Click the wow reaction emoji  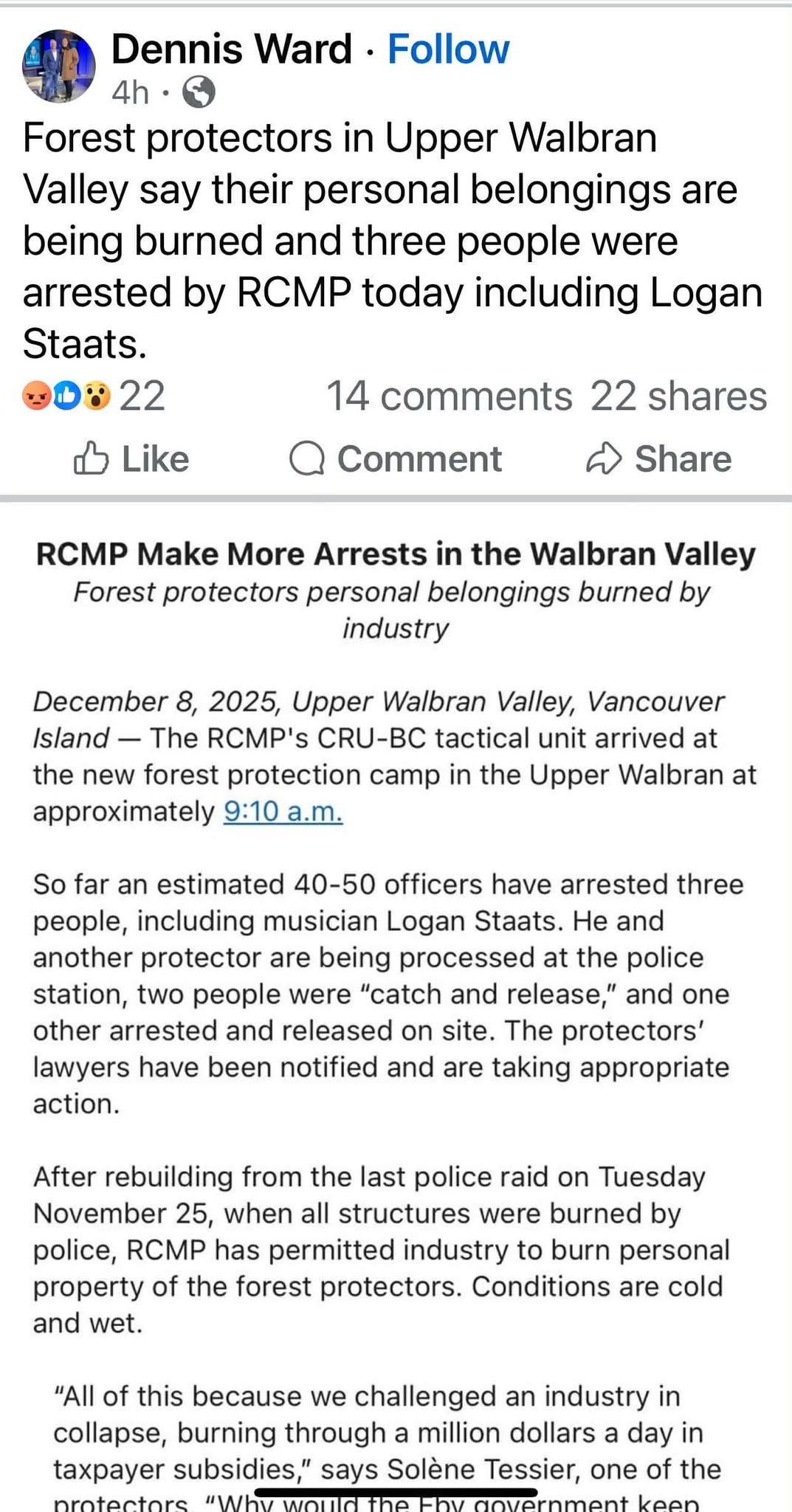pos(96,396)
